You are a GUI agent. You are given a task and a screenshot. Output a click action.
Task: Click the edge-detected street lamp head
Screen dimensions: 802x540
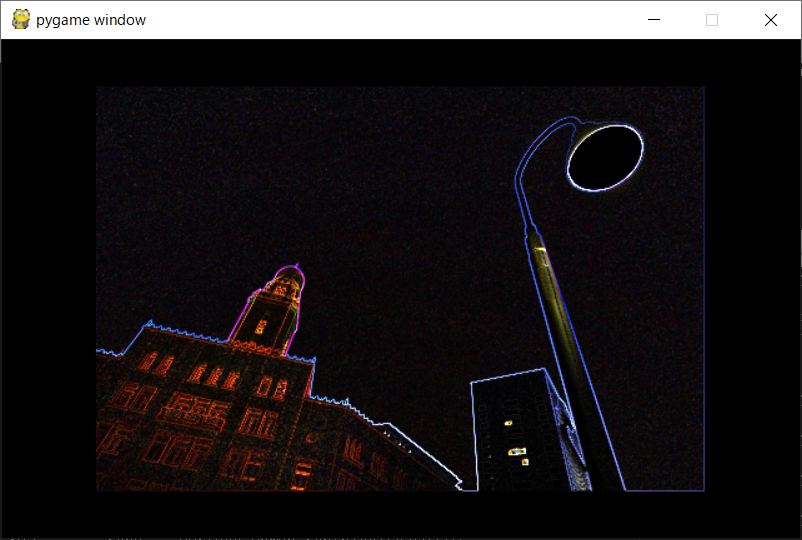(605, 158)
